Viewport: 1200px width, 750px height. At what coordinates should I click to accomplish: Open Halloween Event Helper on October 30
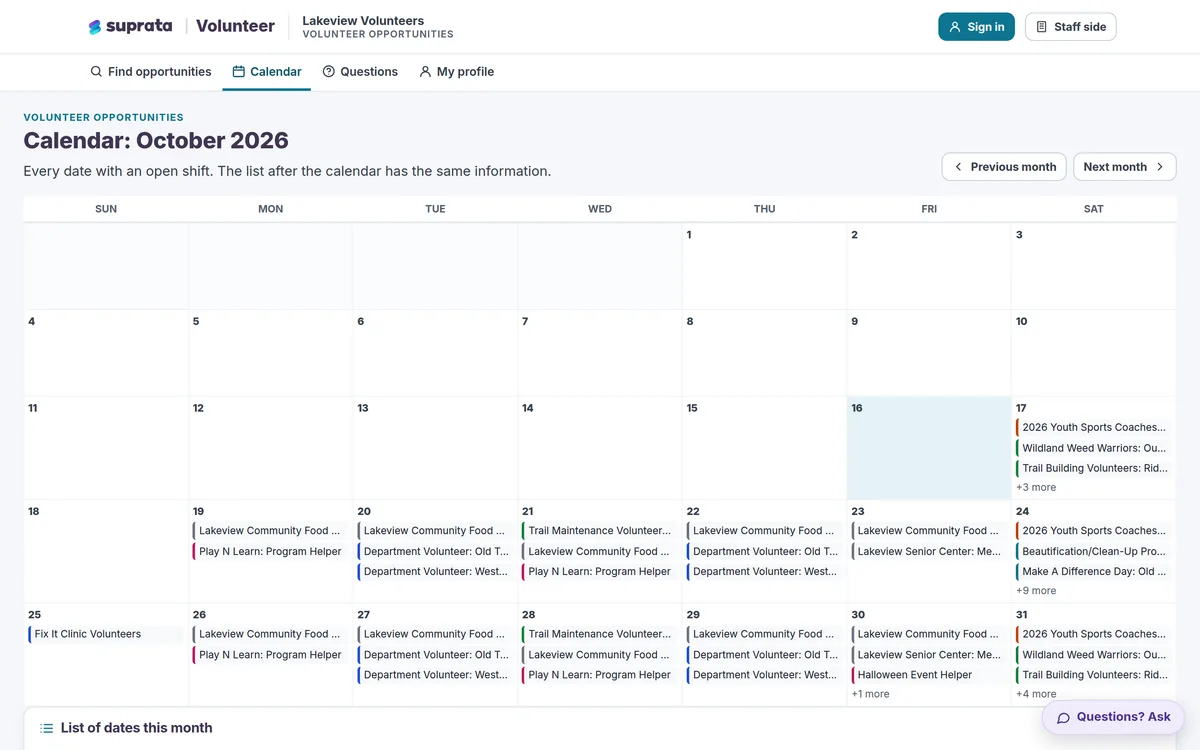point(929,675)
